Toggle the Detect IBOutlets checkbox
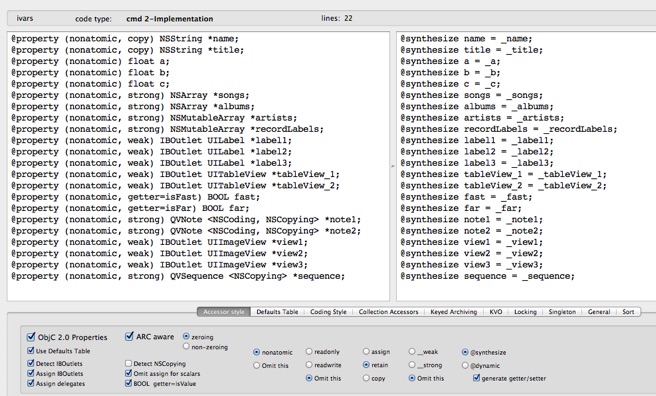 pos(31,363)
